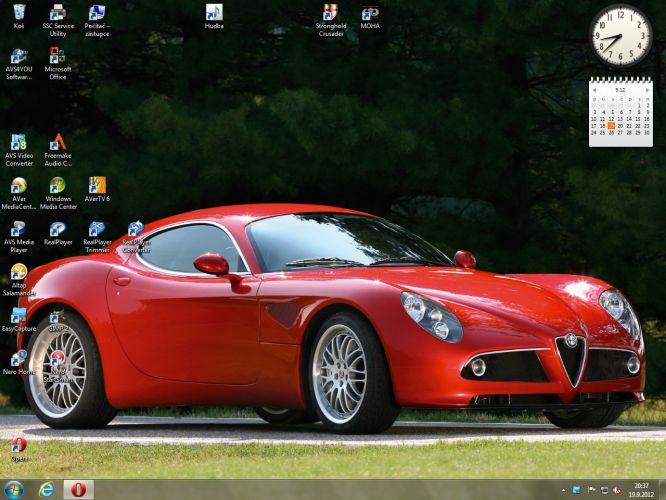Open the EasyCapture shortcut

click(19, 319)
